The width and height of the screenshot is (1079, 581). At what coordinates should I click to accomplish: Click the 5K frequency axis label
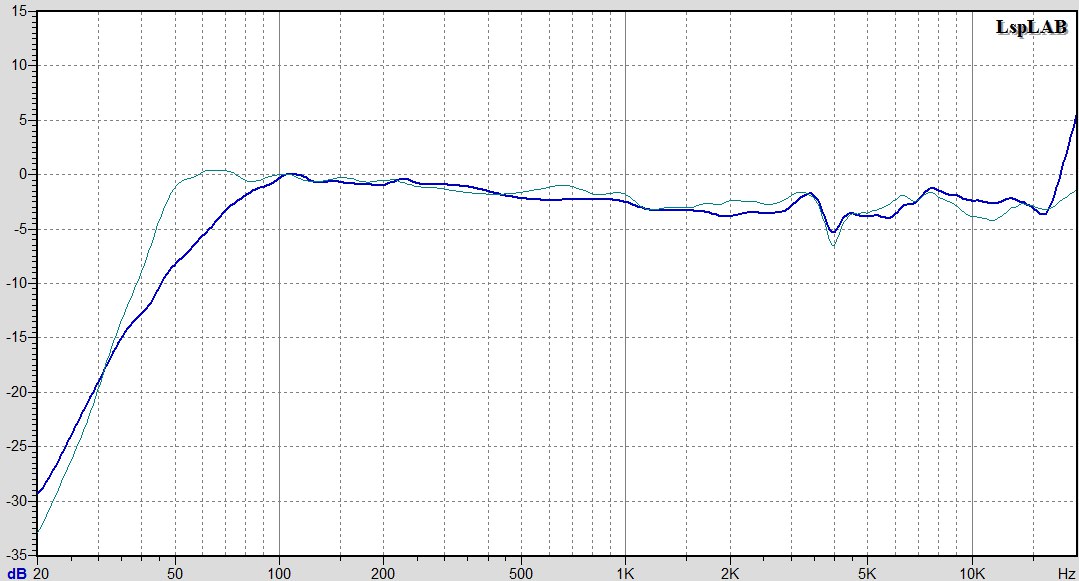tap(867, 573)
